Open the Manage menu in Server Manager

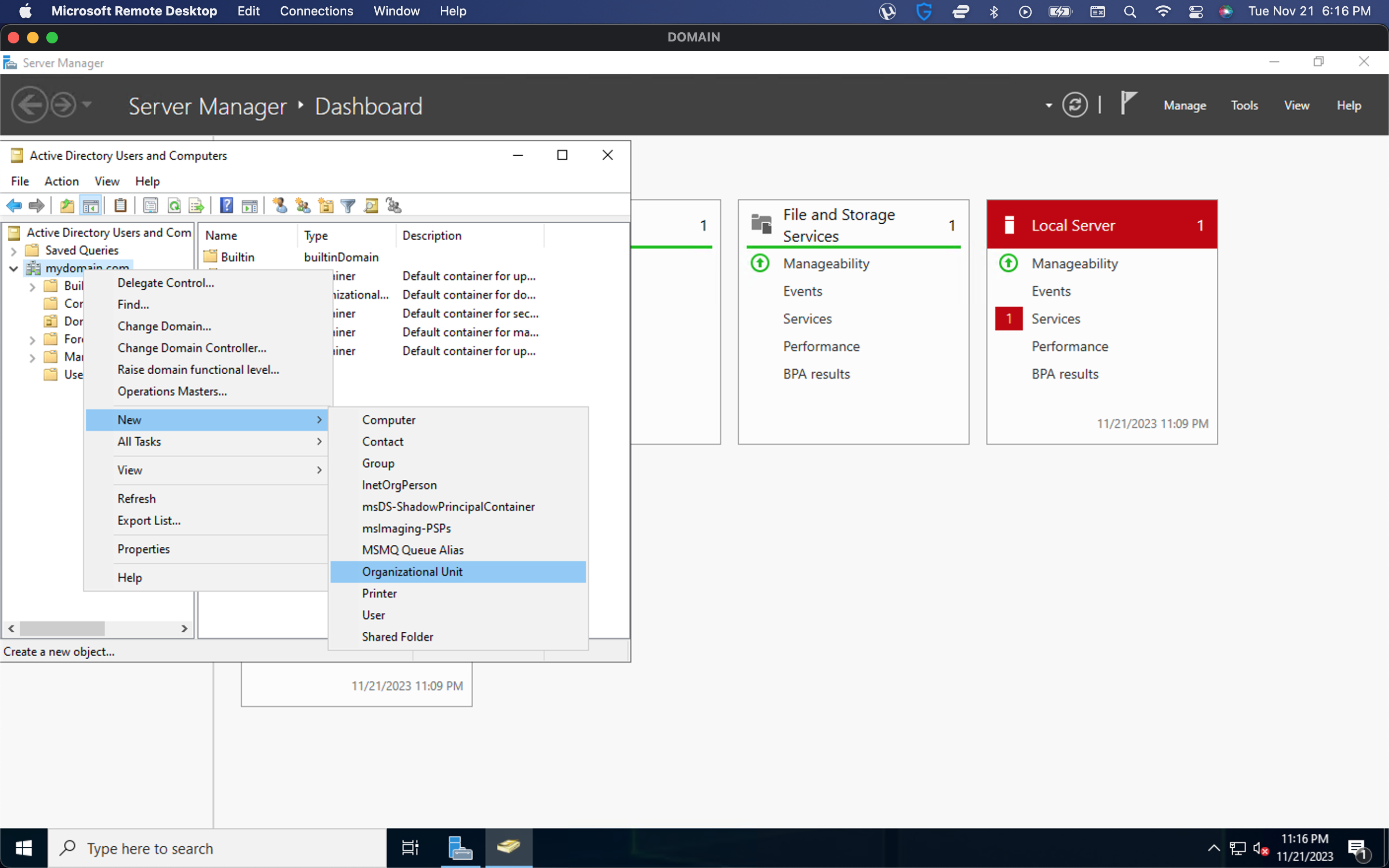1184,105
